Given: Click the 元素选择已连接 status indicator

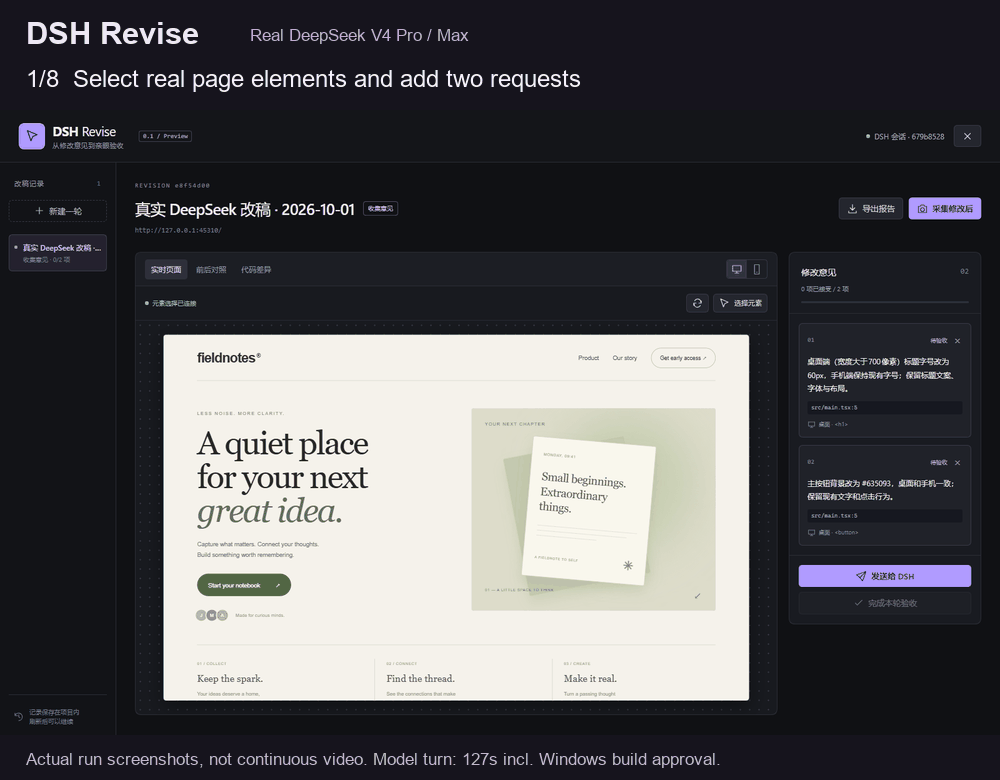Looking at the screenshot, I should click(x=171, y=304).
